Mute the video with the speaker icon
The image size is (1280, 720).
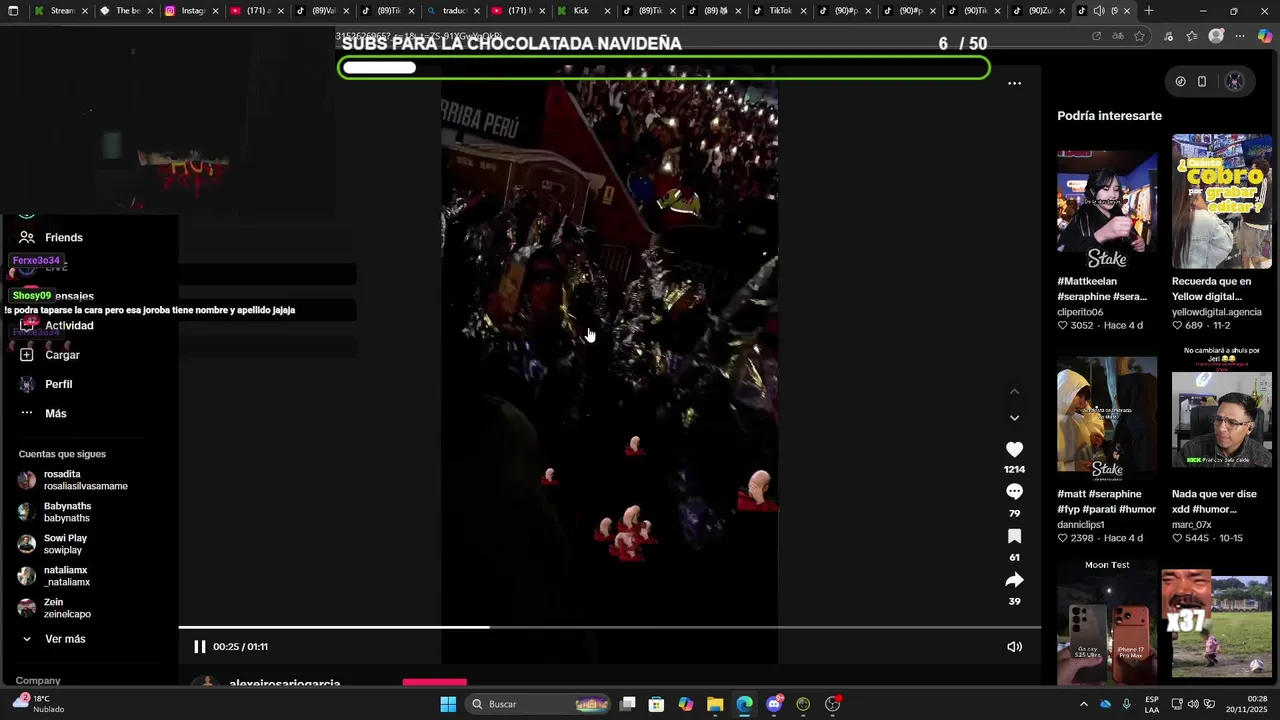pyautogui.click(x=1014, y=647)
